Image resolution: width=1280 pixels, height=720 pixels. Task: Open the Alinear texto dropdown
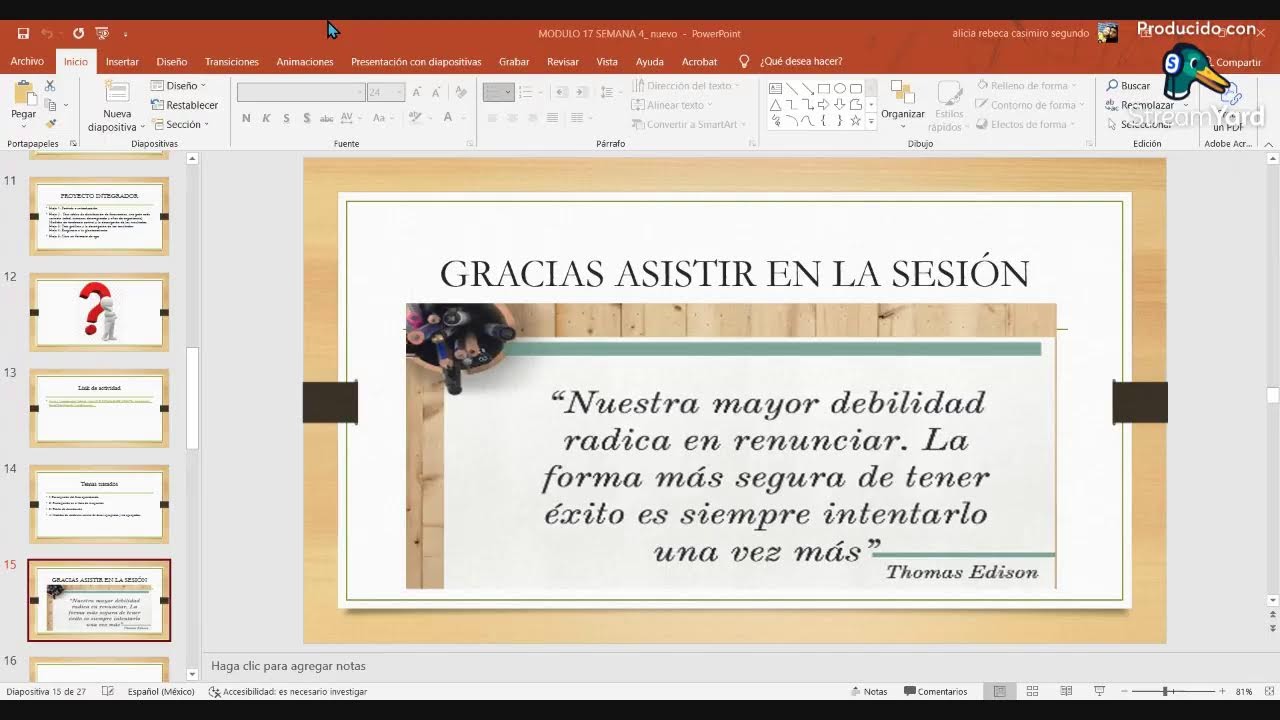point(672,105)
